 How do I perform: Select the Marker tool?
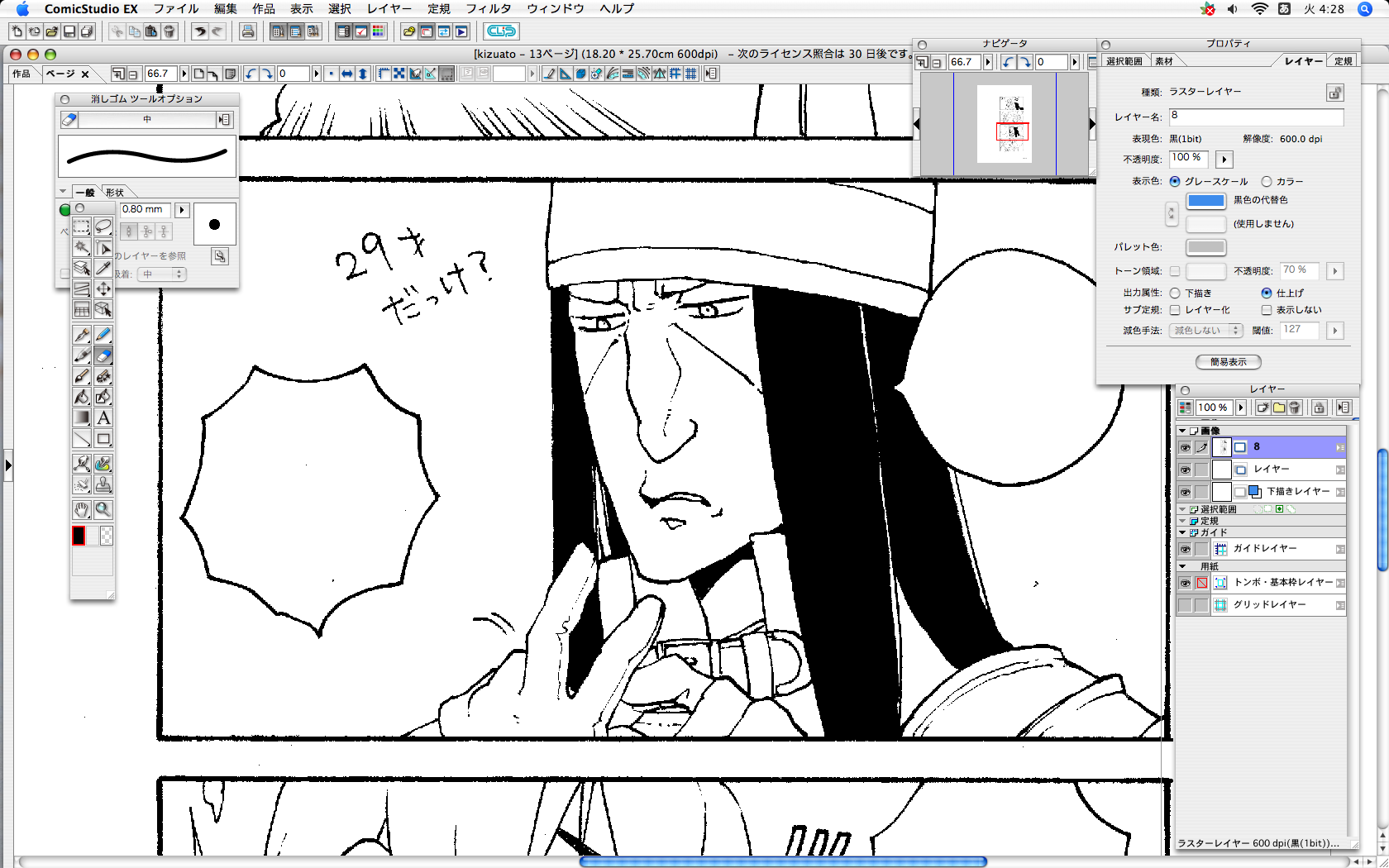click(x=82, y=355)
